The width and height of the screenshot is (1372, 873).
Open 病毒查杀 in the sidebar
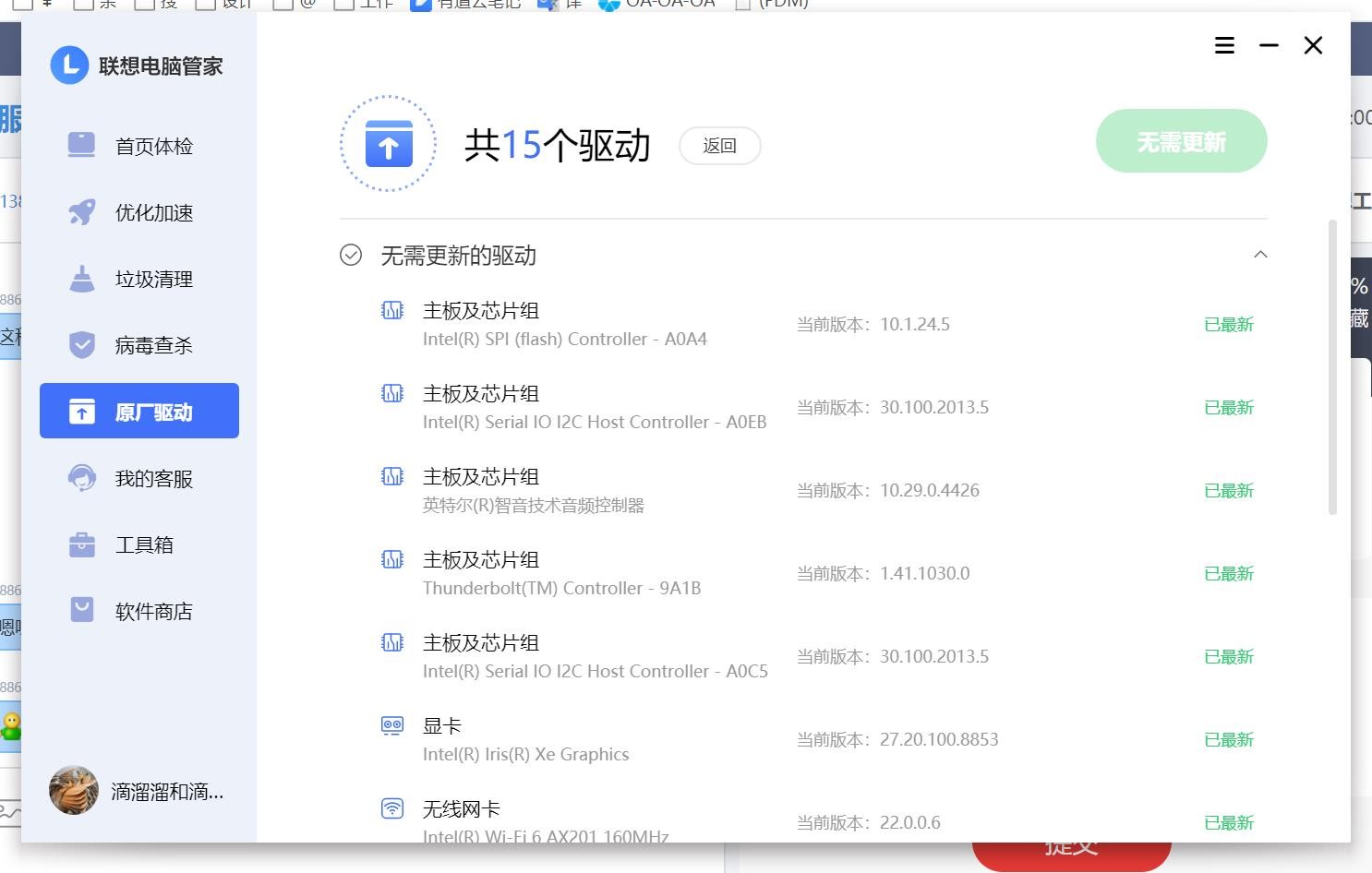(138, 345)
